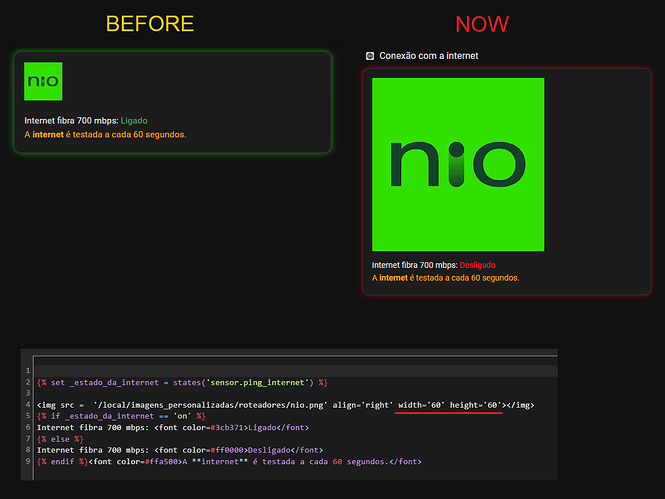
Task: Click the Conexão com a internet title
Action: click(429, 56)
